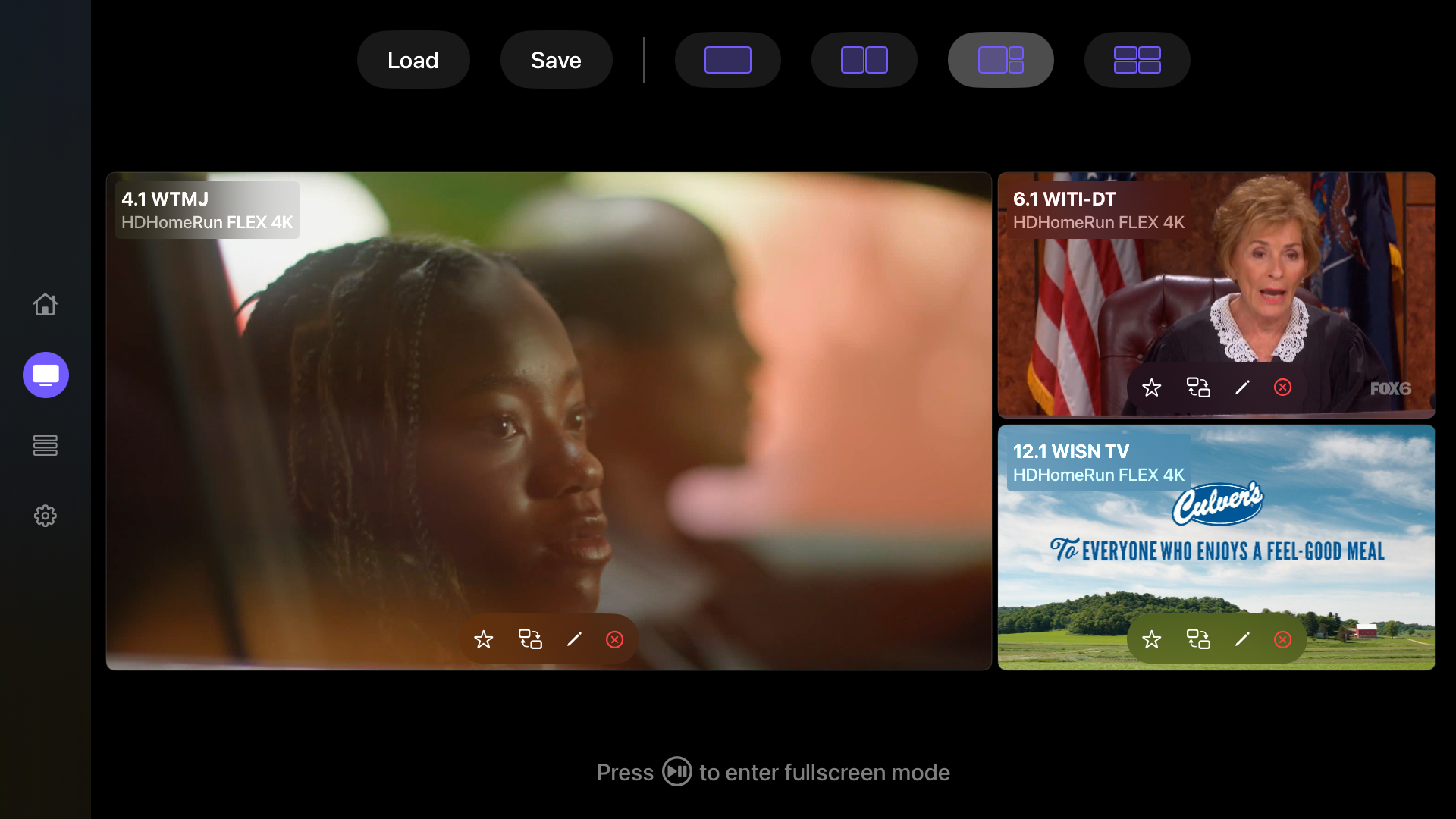Select the Live TV sidebar icon
This screenshot has width=1456, height=819.
[x=45, y=375]
